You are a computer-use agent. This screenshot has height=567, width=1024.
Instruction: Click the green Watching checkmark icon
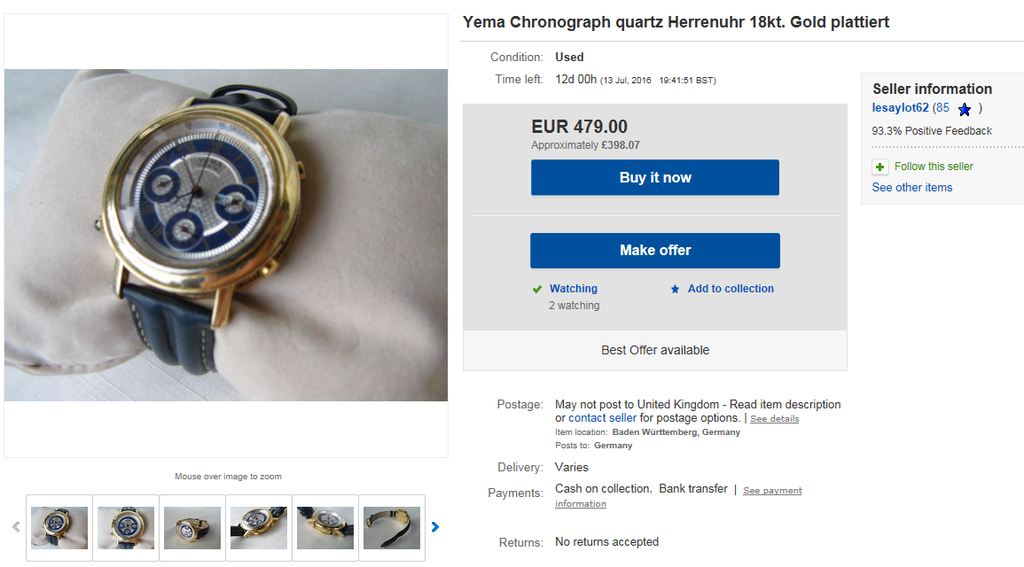tap(537, 289)
